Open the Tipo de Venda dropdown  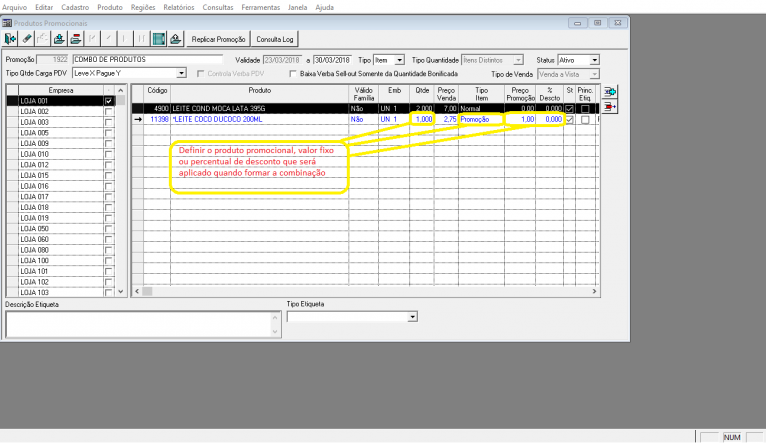point(595,74)
